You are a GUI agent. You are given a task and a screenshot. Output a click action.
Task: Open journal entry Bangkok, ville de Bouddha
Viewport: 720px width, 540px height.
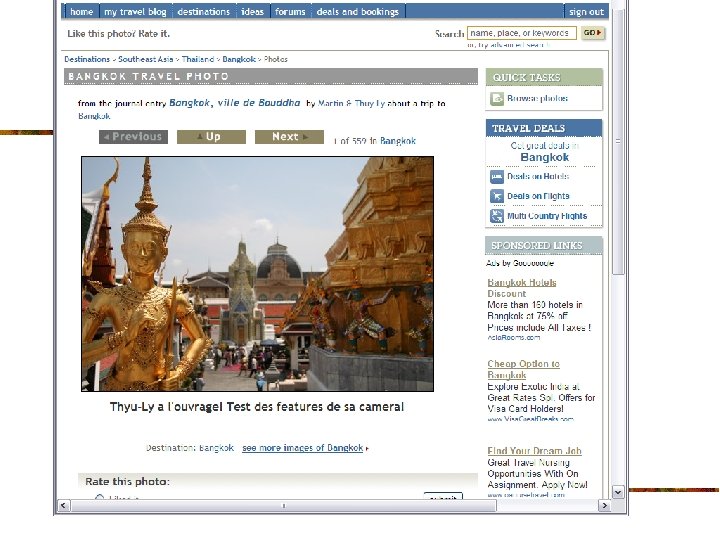(x=235, y=103)
